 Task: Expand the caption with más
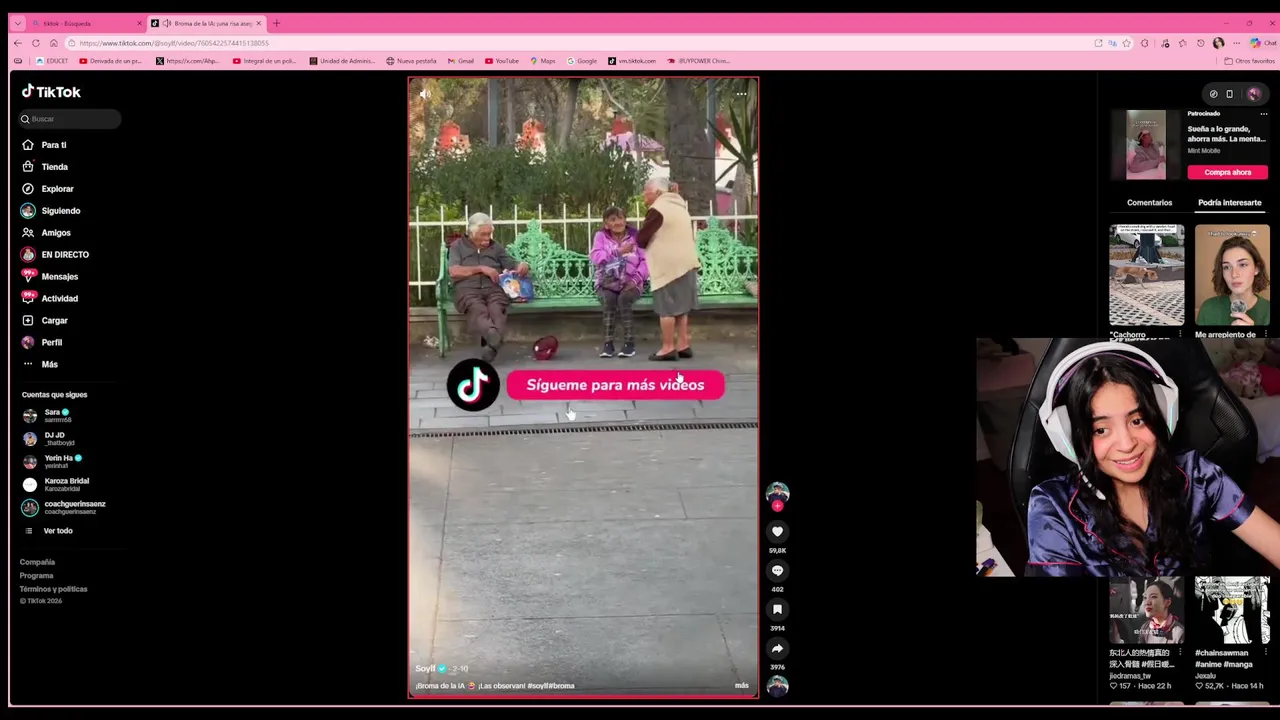(741, 686)
